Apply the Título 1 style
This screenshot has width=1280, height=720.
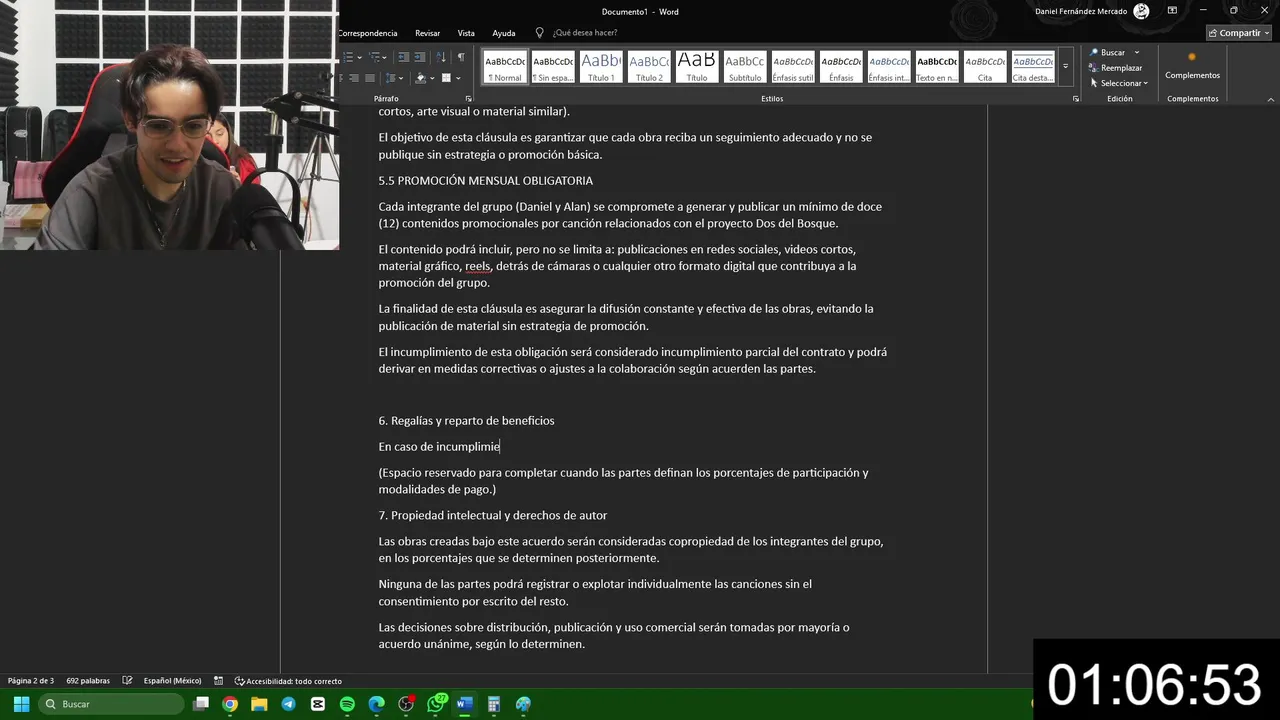click(x=601, y=67)
